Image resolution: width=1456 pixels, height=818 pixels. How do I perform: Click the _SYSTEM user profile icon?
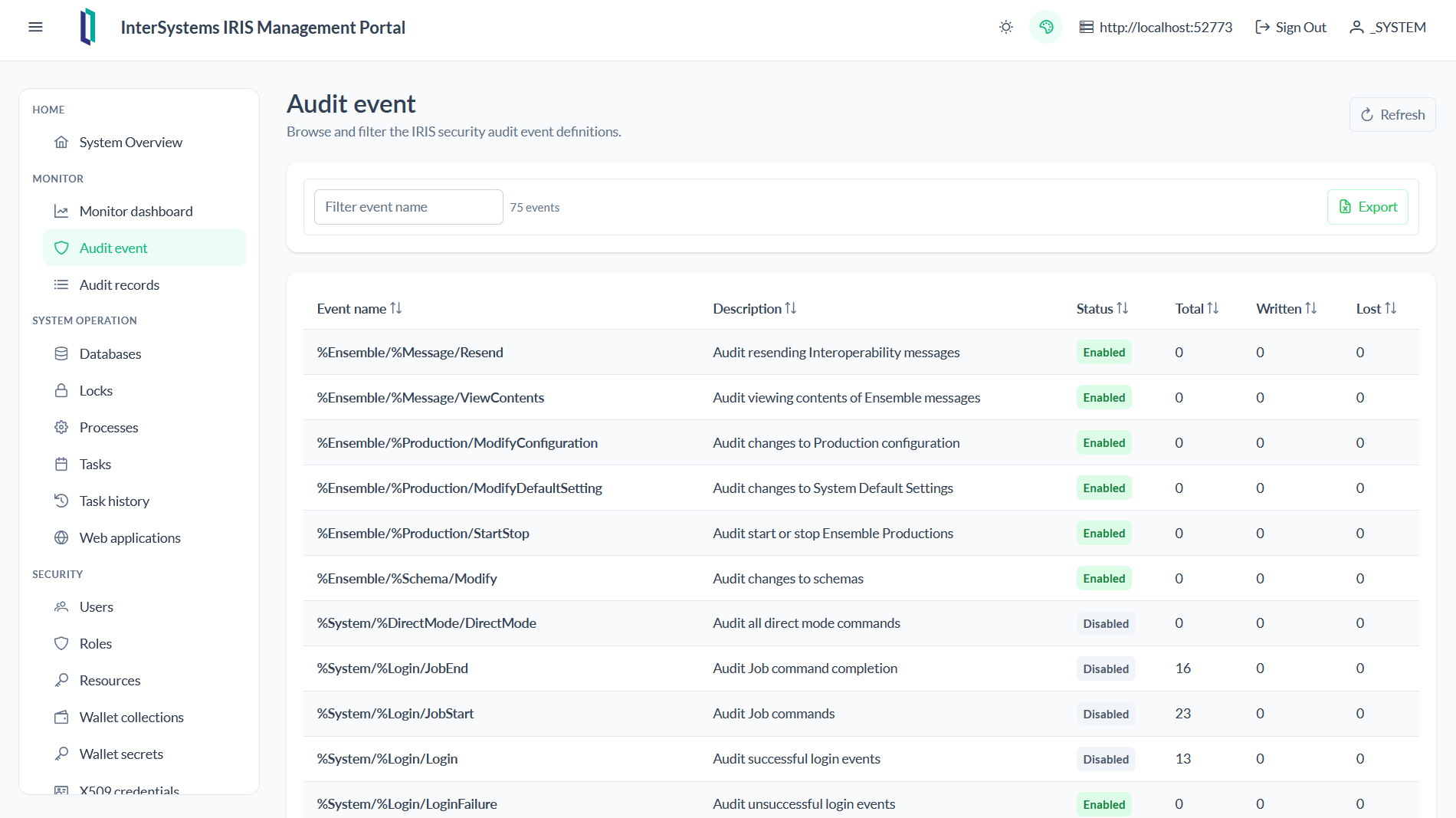click(1356, 28)
